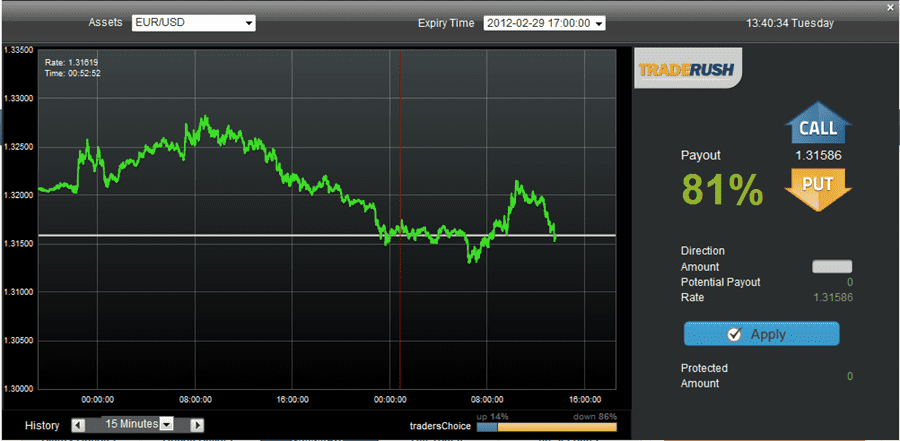Viewport: 900px width, 441px height.
Task: Click the orange PUT arrow
Action: (818, 188)
